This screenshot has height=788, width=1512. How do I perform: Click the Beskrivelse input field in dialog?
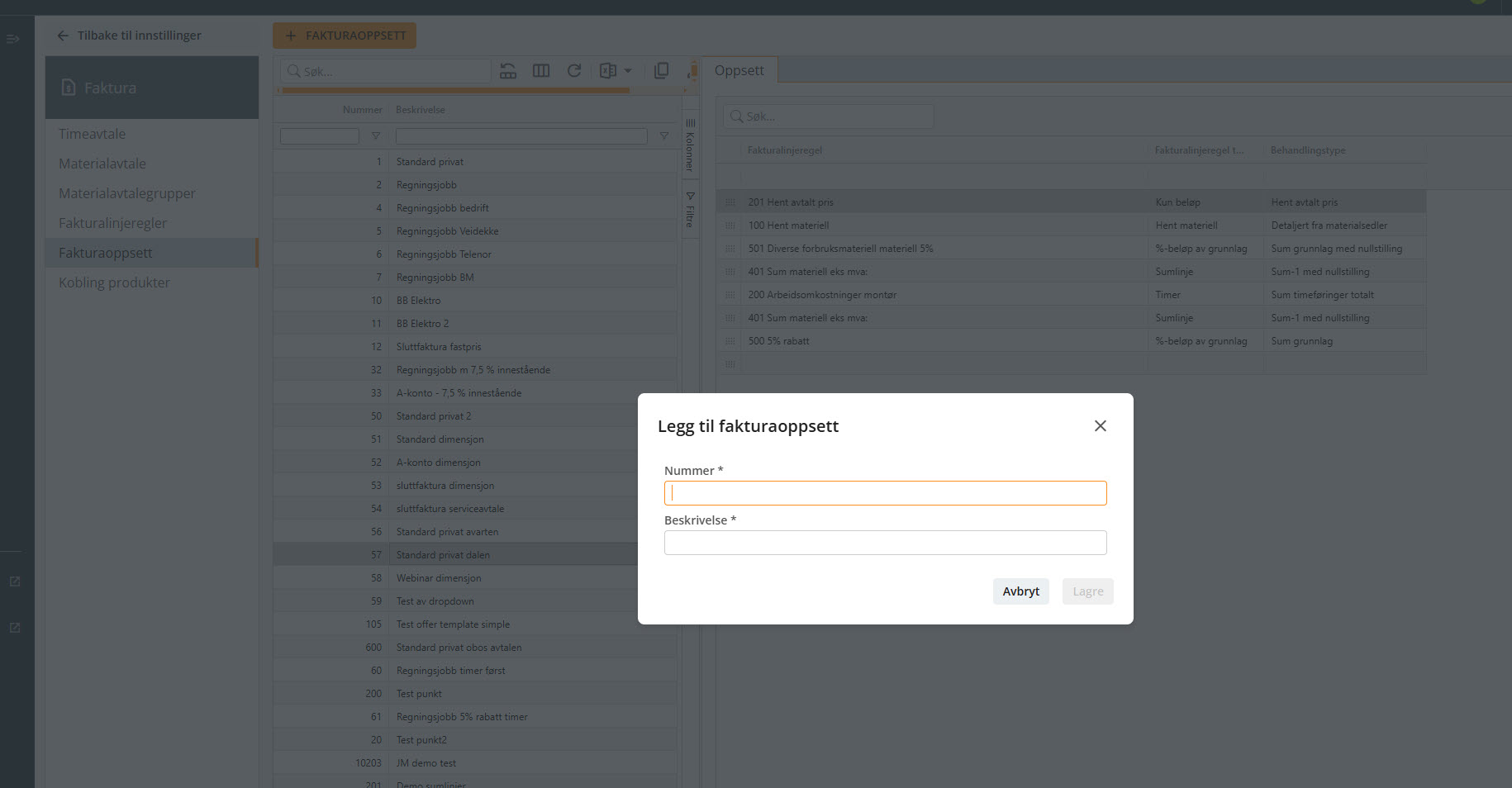point(885,543)
